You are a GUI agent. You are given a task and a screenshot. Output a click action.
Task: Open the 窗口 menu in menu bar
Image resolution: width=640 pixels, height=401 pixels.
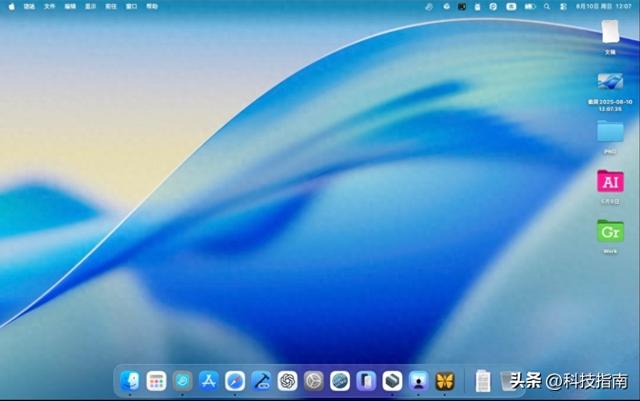point(131,7)
